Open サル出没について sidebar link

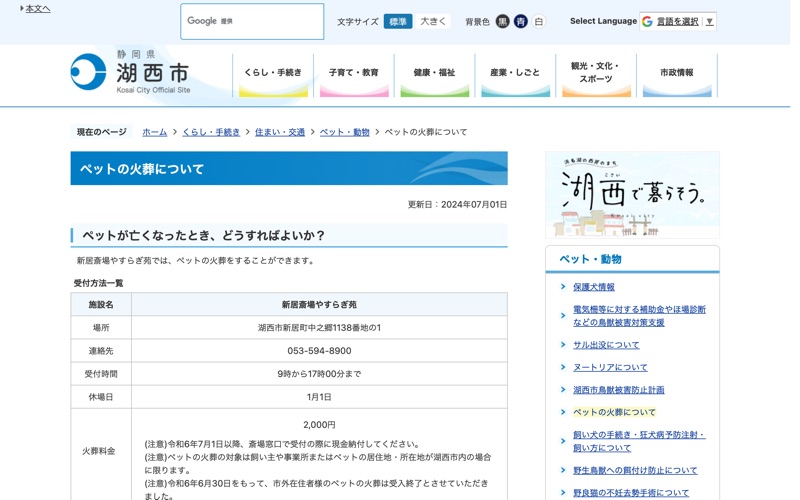tap(606, 345)
